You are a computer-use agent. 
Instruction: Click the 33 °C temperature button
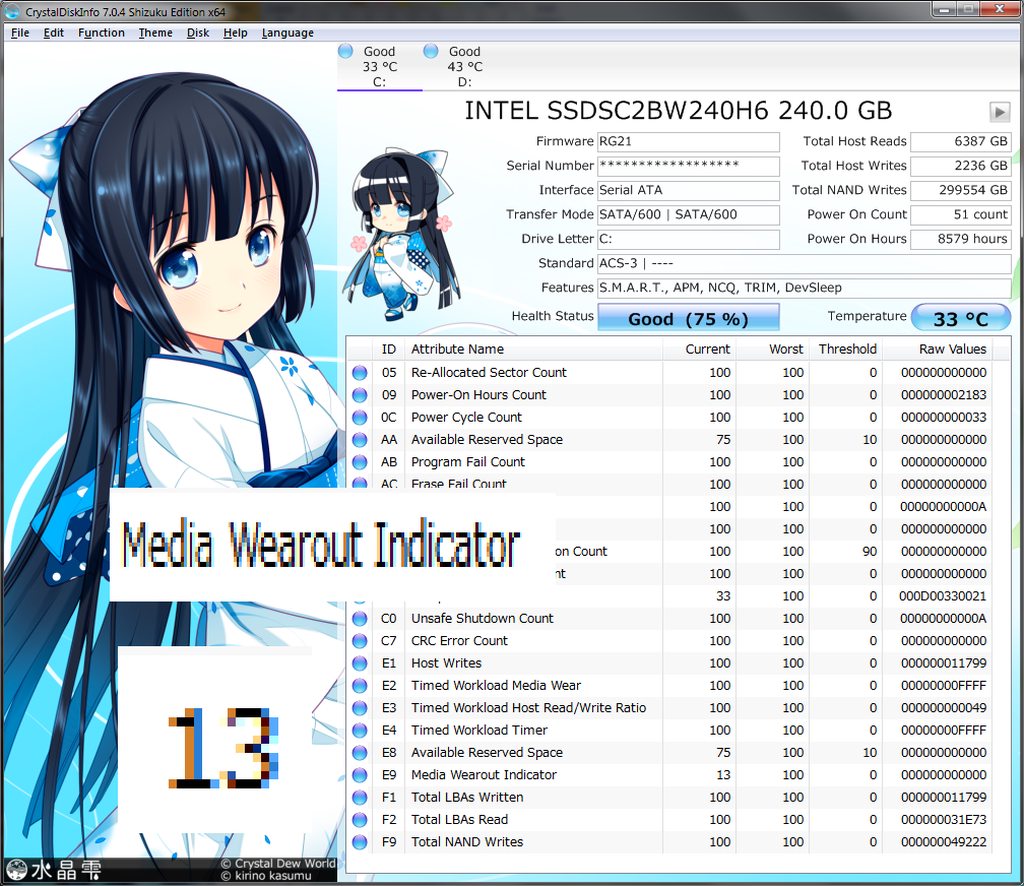pos(961,318)
